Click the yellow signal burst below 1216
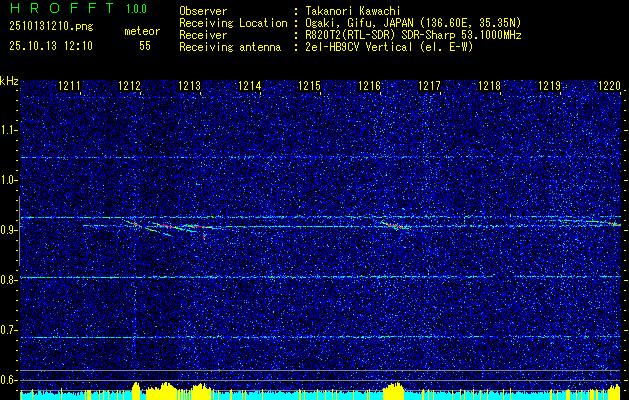Viewport: 629px width, 400px height. 394,391
